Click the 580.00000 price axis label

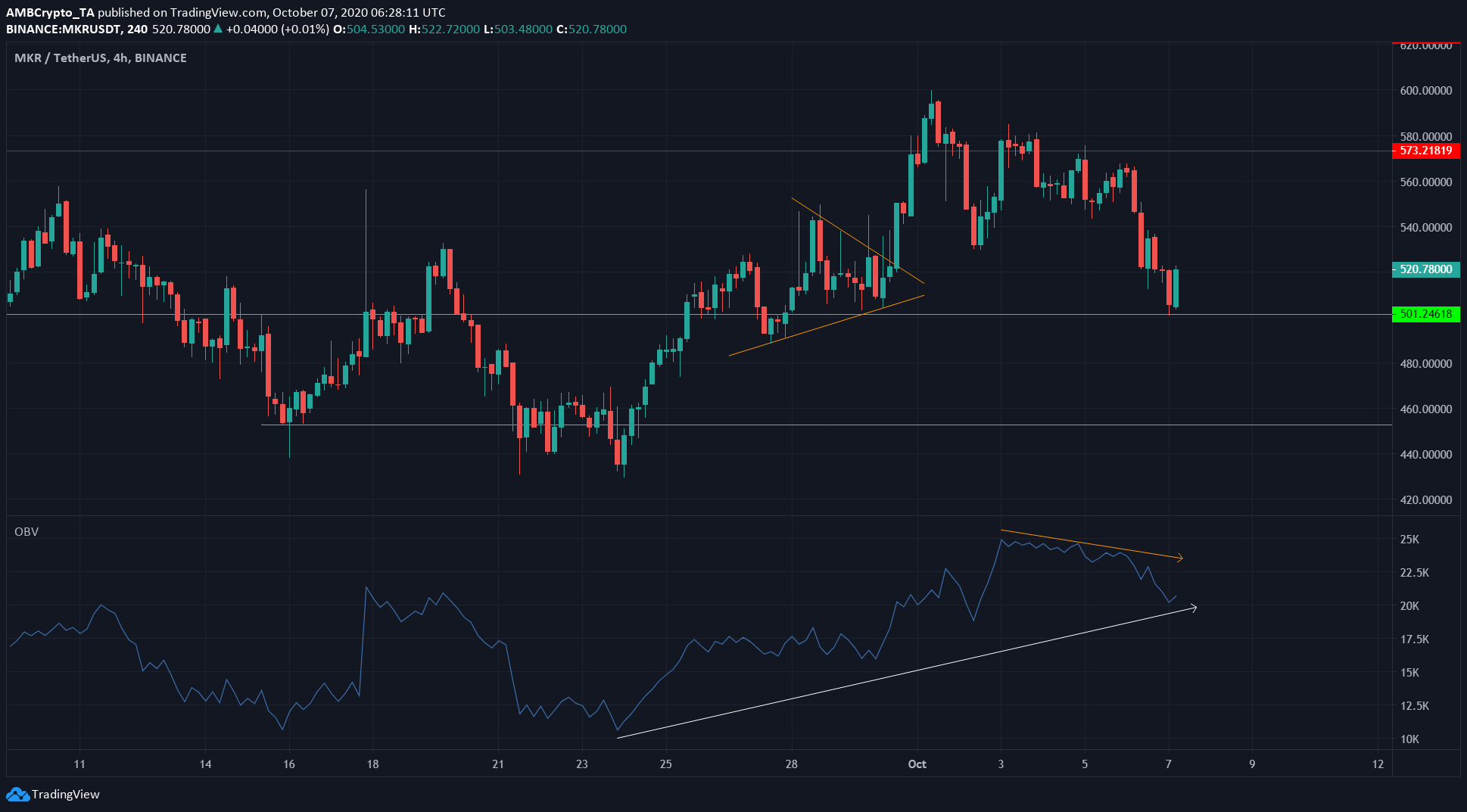click(x=1426, y=137)
